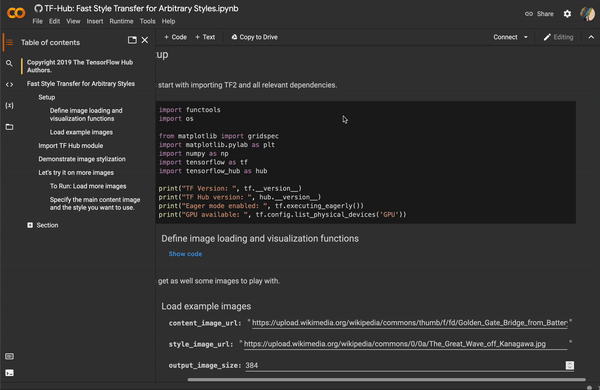Click the imports code cell
The image size is (600, 390).
365,162
